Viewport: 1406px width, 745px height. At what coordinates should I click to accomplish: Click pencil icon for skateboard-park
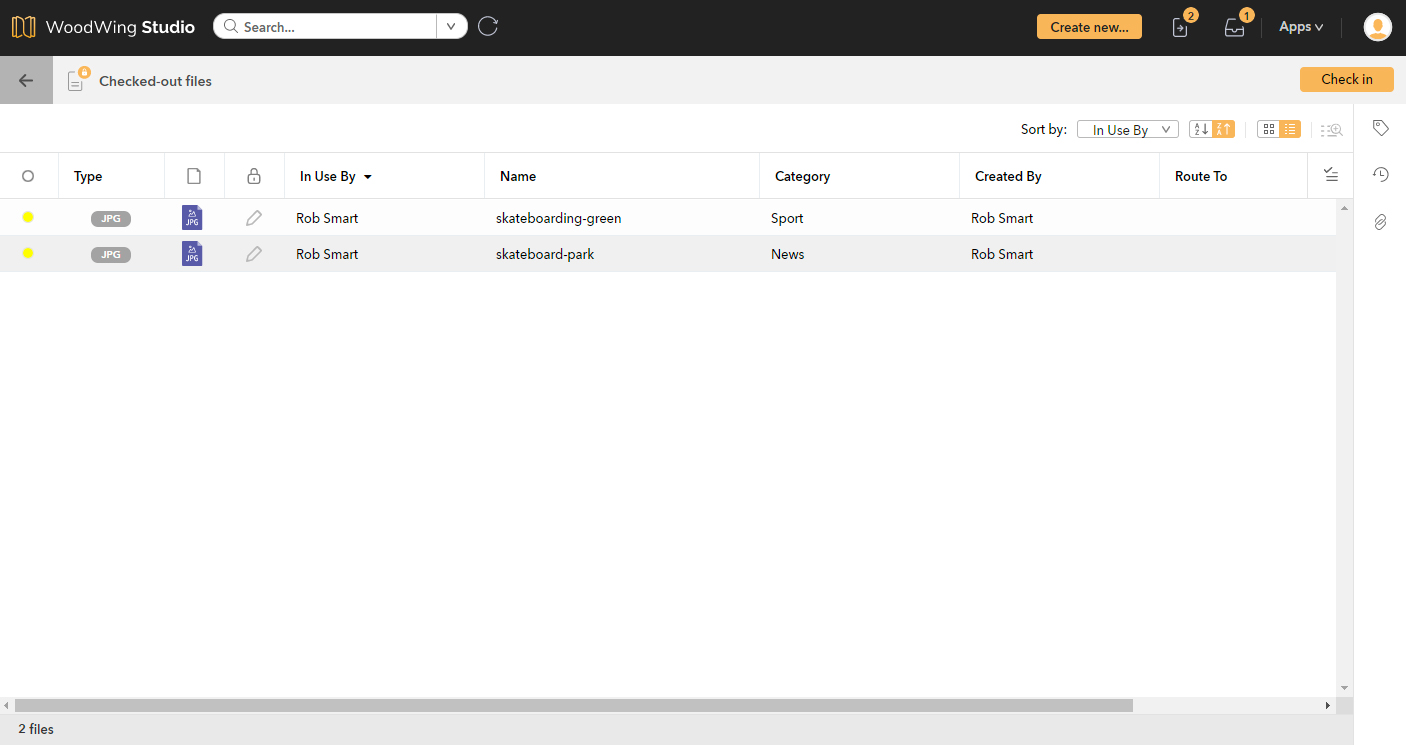point(254,254)
